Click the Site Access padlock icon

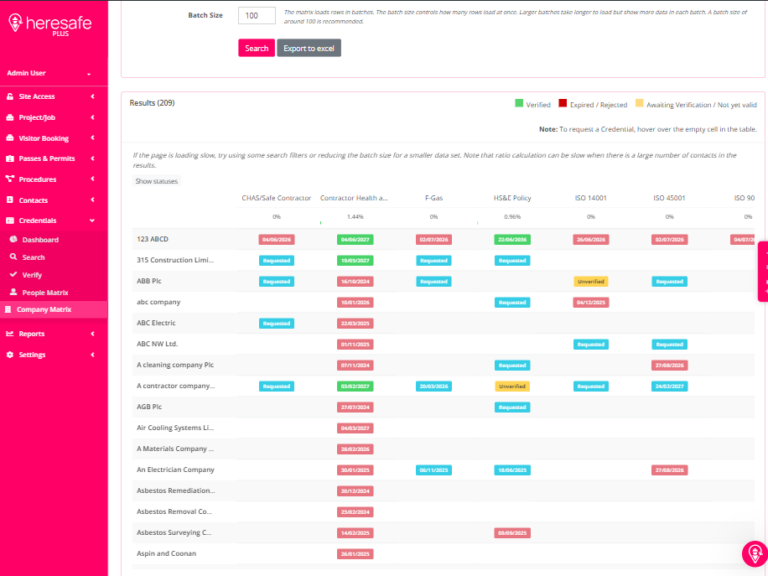[10, 96]
